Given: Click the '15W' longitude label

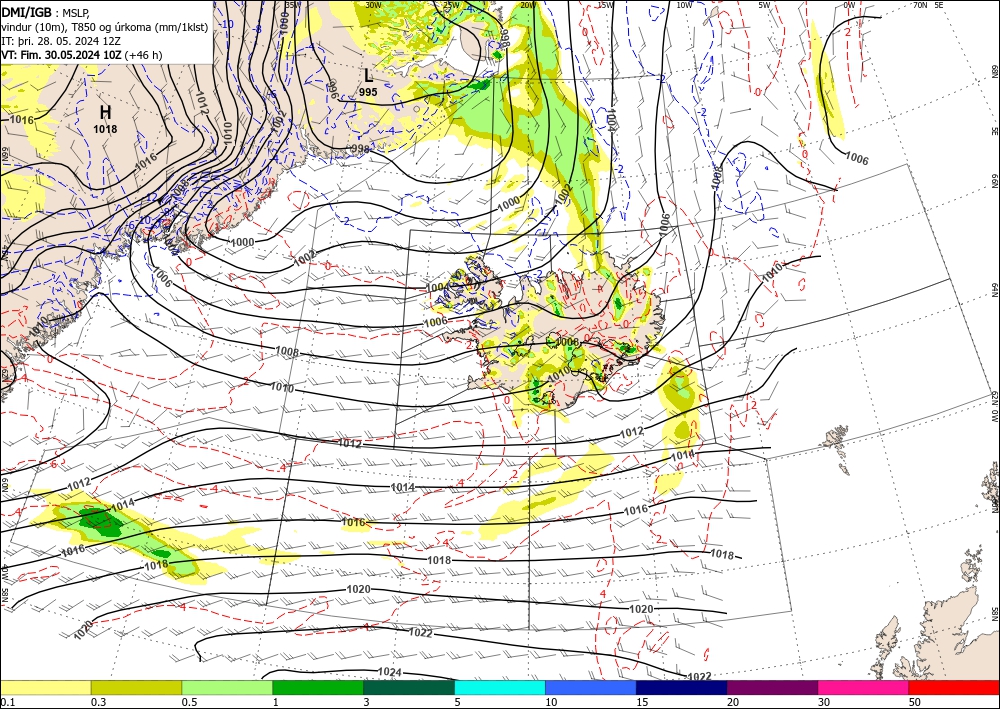Looking at the screenshot, I should coord(606,5).
